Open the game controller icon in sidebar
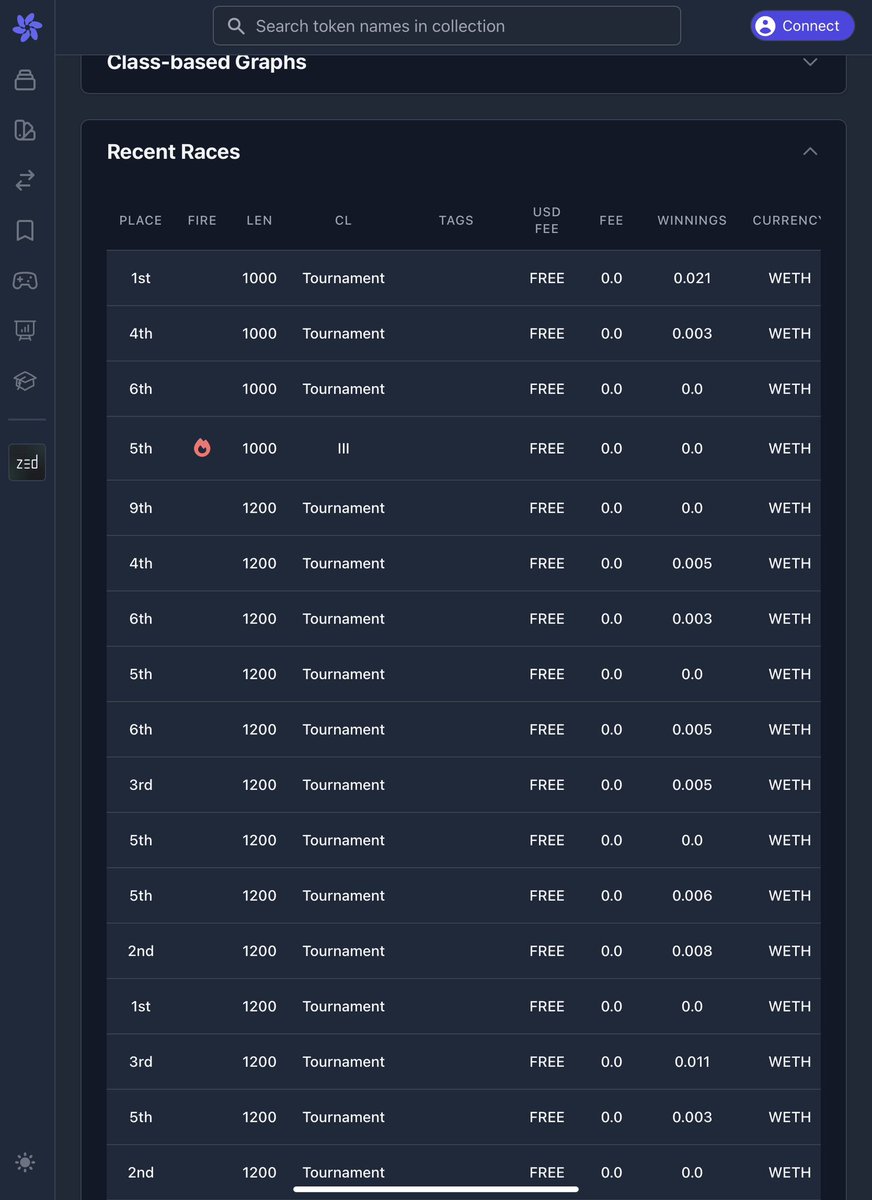Image resolution: width=872 pixels, height=1200 pixels. click(26, 281)
